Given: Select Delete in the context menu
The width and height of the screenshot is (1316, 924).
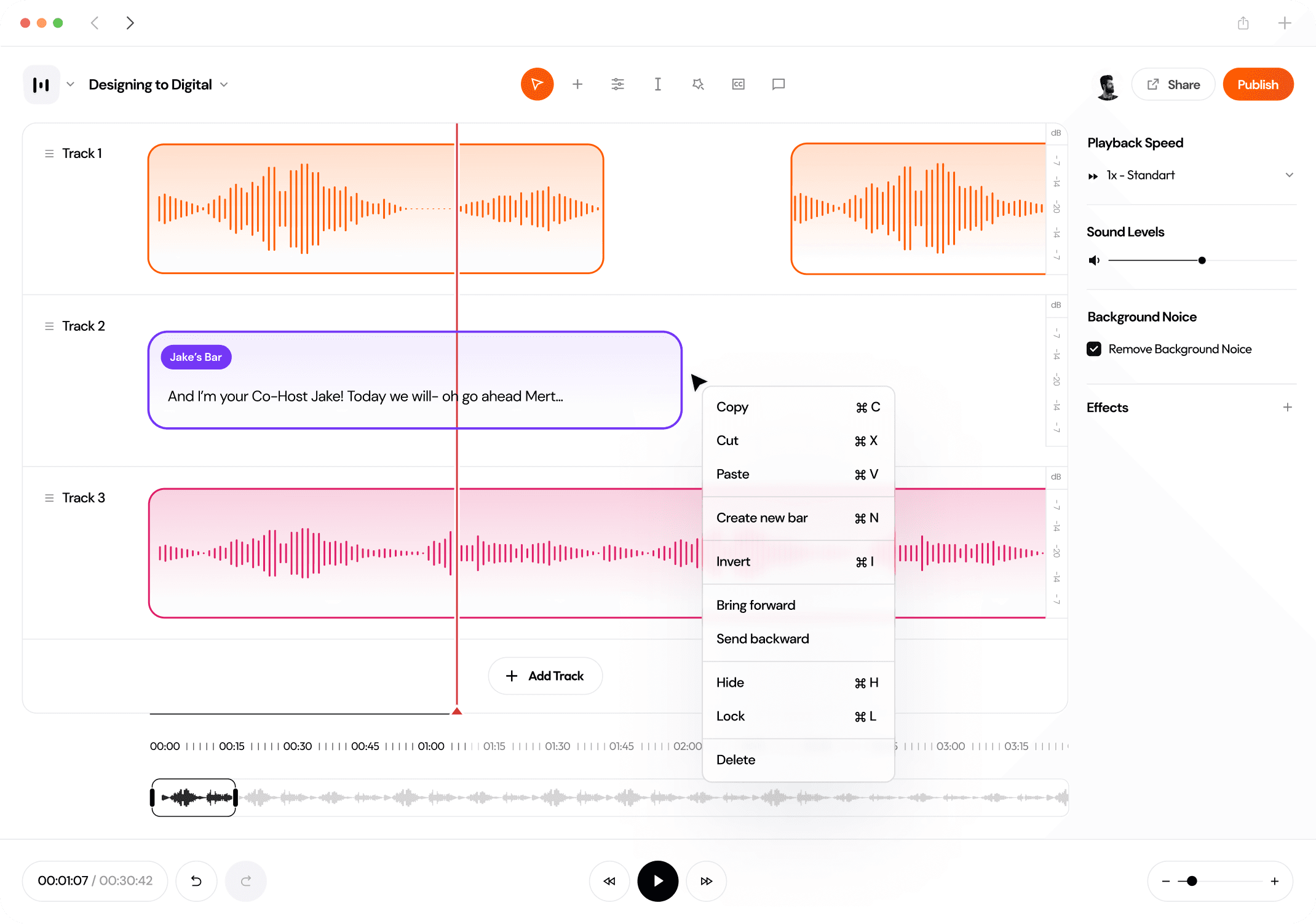Looking at the screenshot, I should click(x=735, y=760).
